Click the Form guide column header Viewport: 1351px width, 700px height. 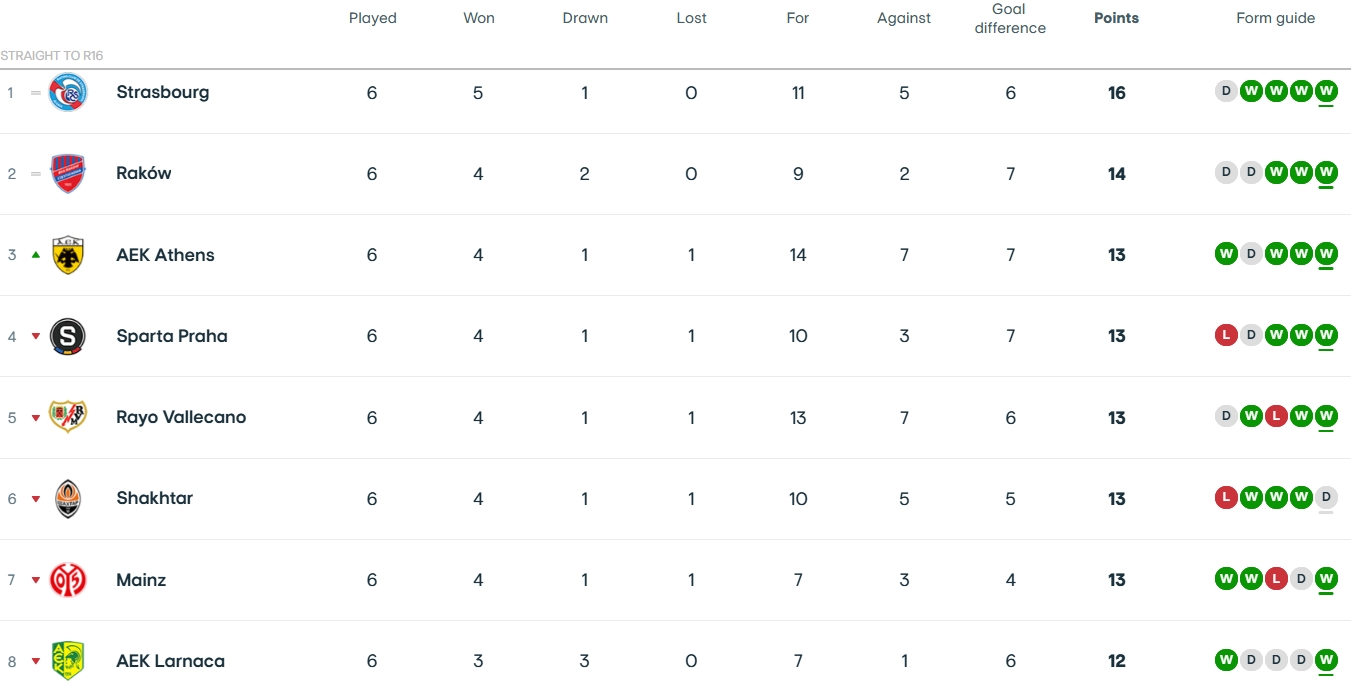[1275, 18]
